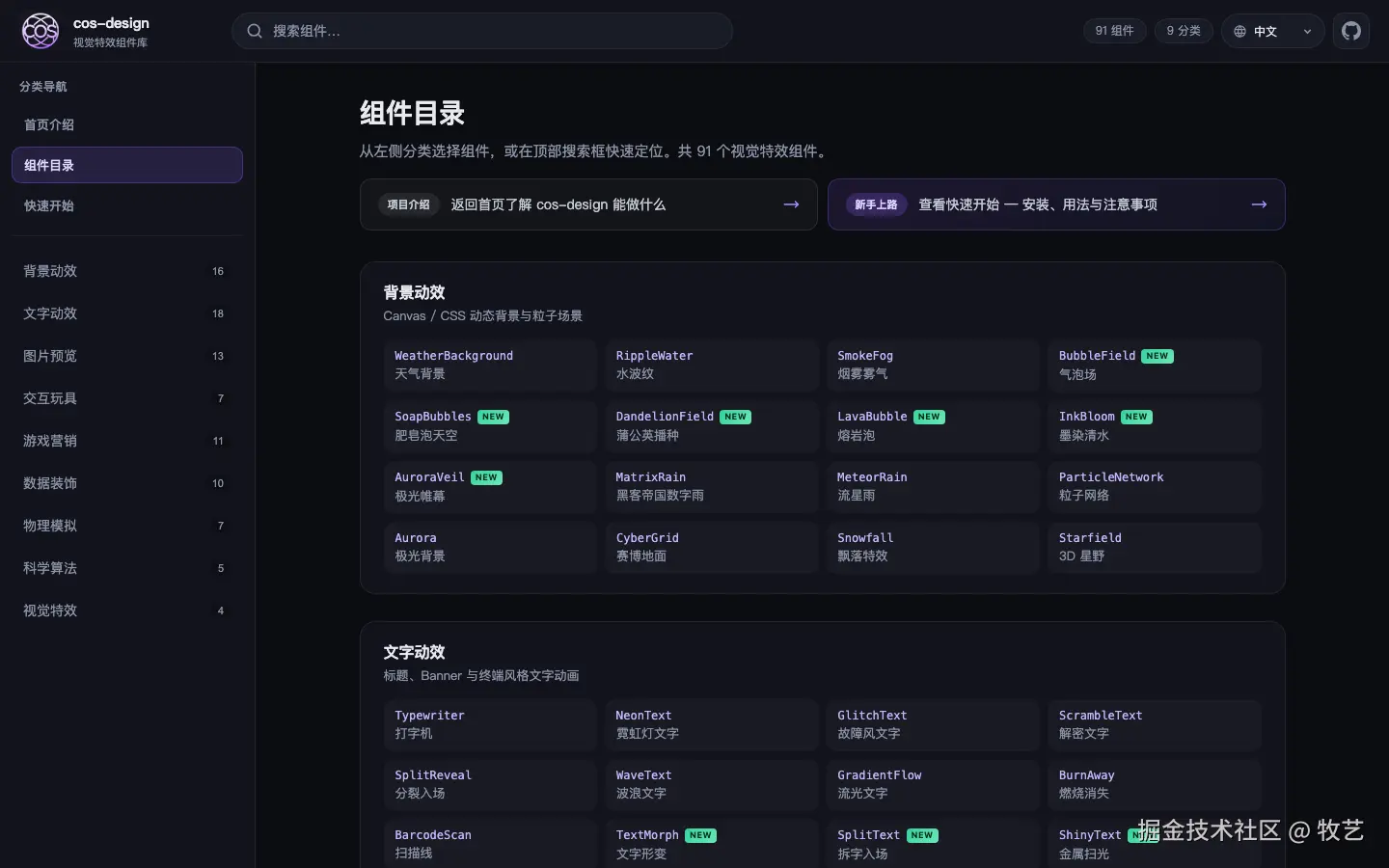The image size is (1389, 868).
Task: Go to 物理模拟 category in sidebar
Action: tap(127, 526)
